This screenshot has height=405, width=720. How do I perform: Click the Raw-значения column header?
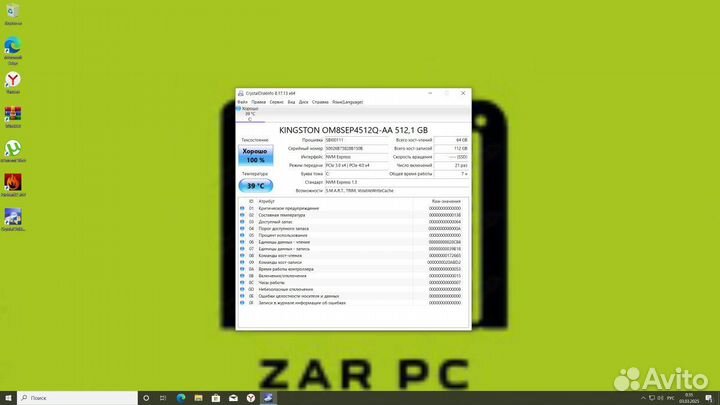(446, 201)
